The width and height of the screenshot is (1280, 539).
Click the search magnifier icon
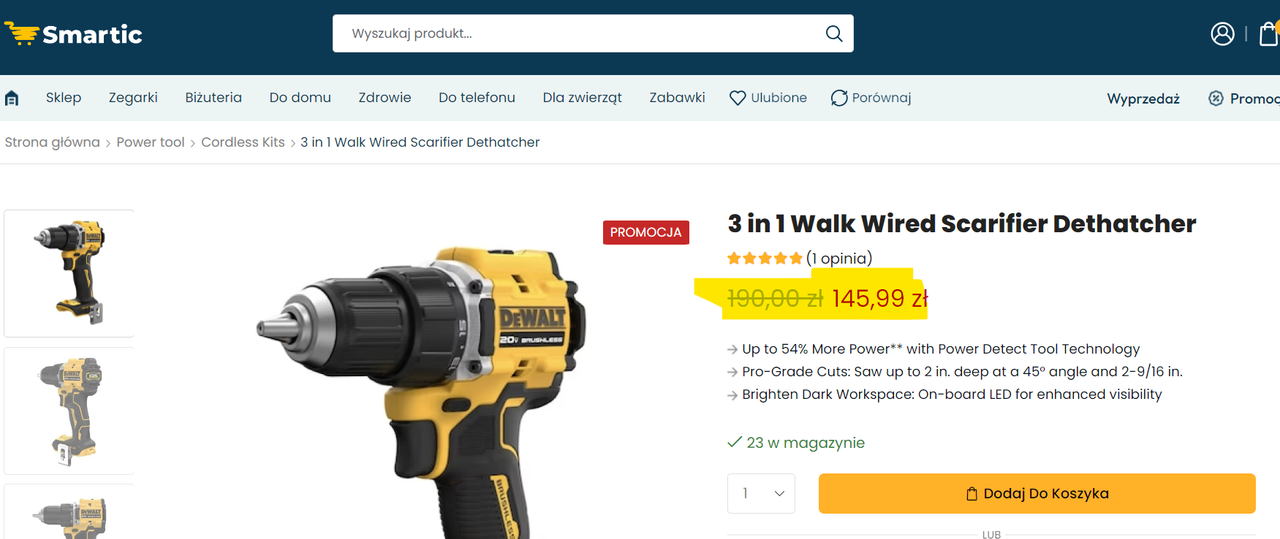tap(834, 33)
